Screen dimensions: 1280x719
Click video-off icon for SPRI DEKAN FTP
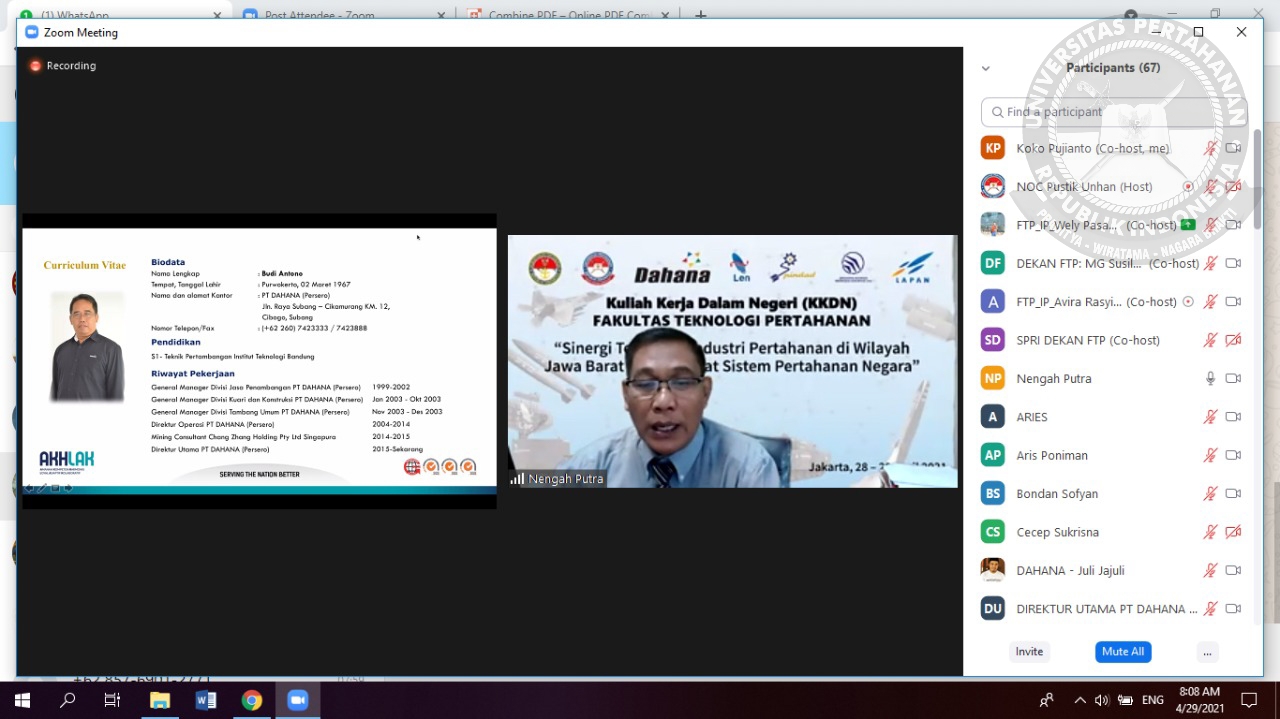1233,340
